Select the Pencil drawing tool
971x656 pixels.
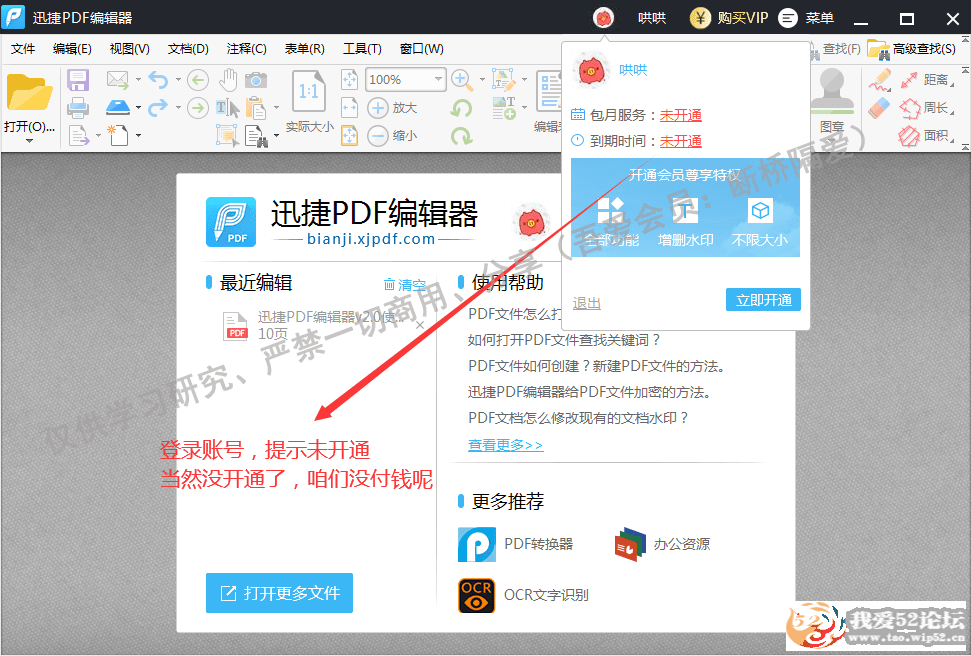(x=879, y=80)
